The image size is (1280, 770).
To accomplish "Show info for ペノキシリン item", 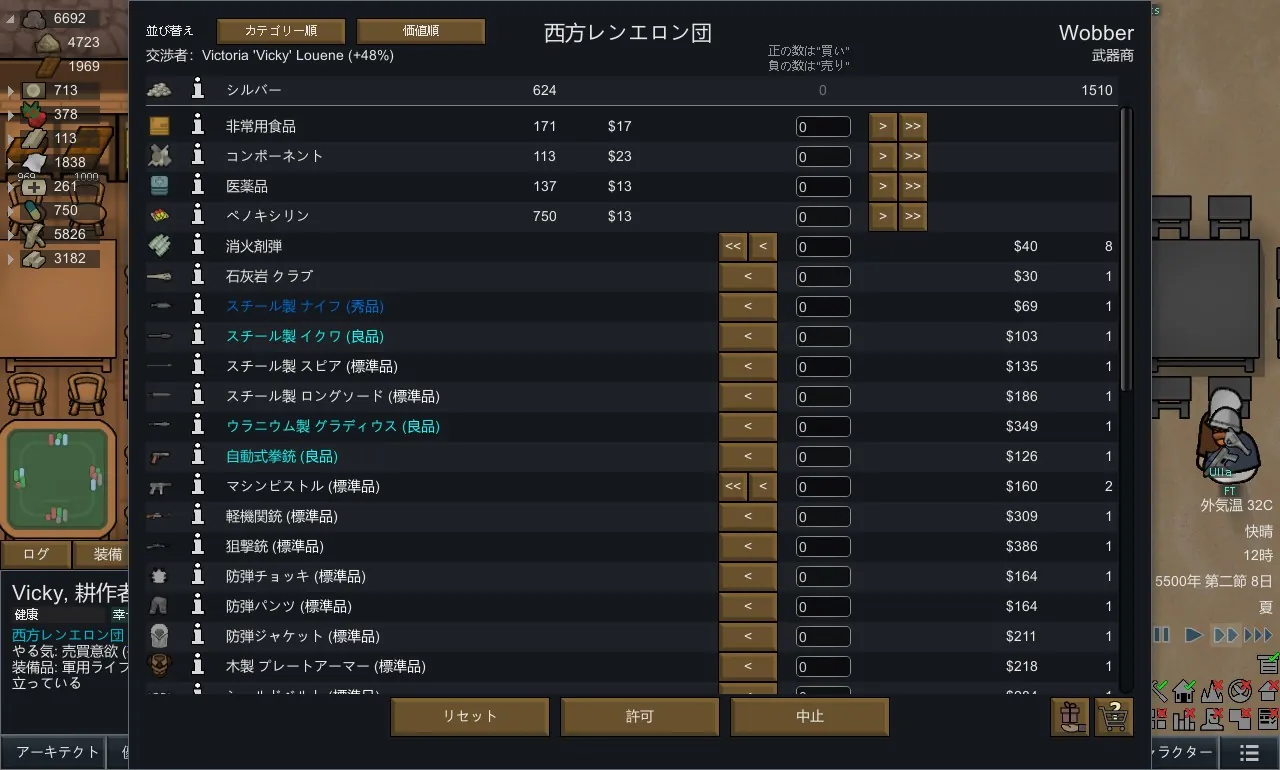I will pyautogui.click(x=198, y=216).
